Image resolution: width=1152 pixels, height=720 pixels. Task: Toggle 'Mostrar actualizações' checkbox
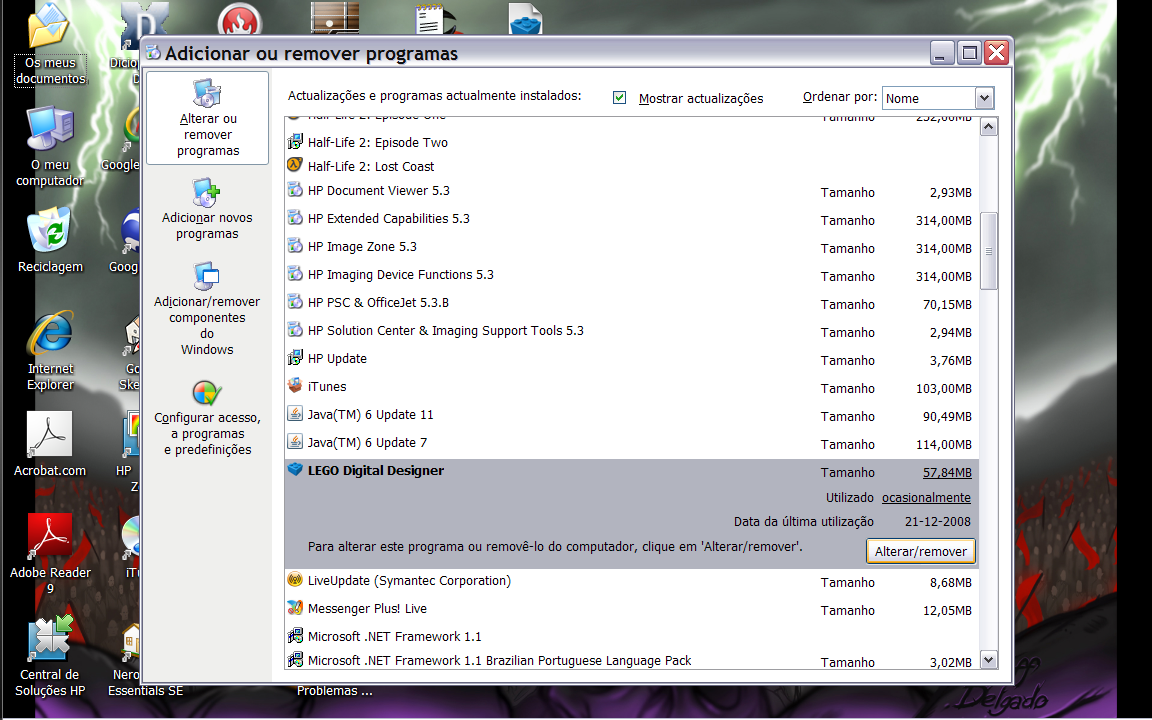619,98
